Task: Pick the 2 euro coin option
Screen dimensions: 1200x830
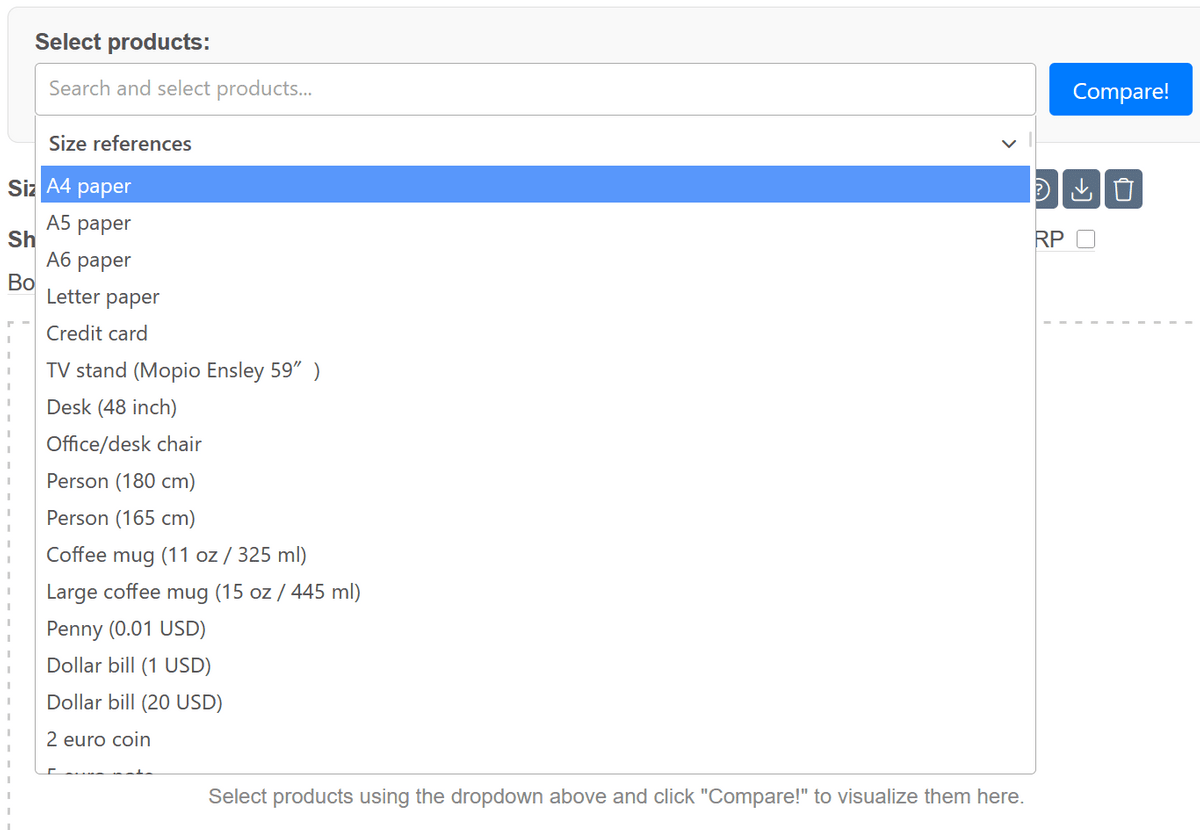Action: (x=99, y=739)
